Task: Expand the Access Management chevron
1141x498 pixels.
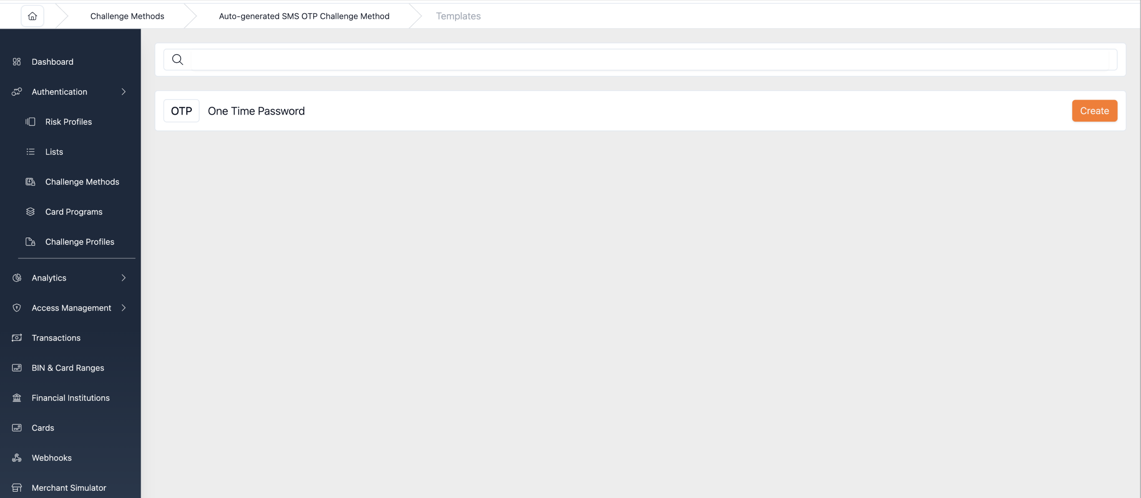Action: (x=124, y=308)
